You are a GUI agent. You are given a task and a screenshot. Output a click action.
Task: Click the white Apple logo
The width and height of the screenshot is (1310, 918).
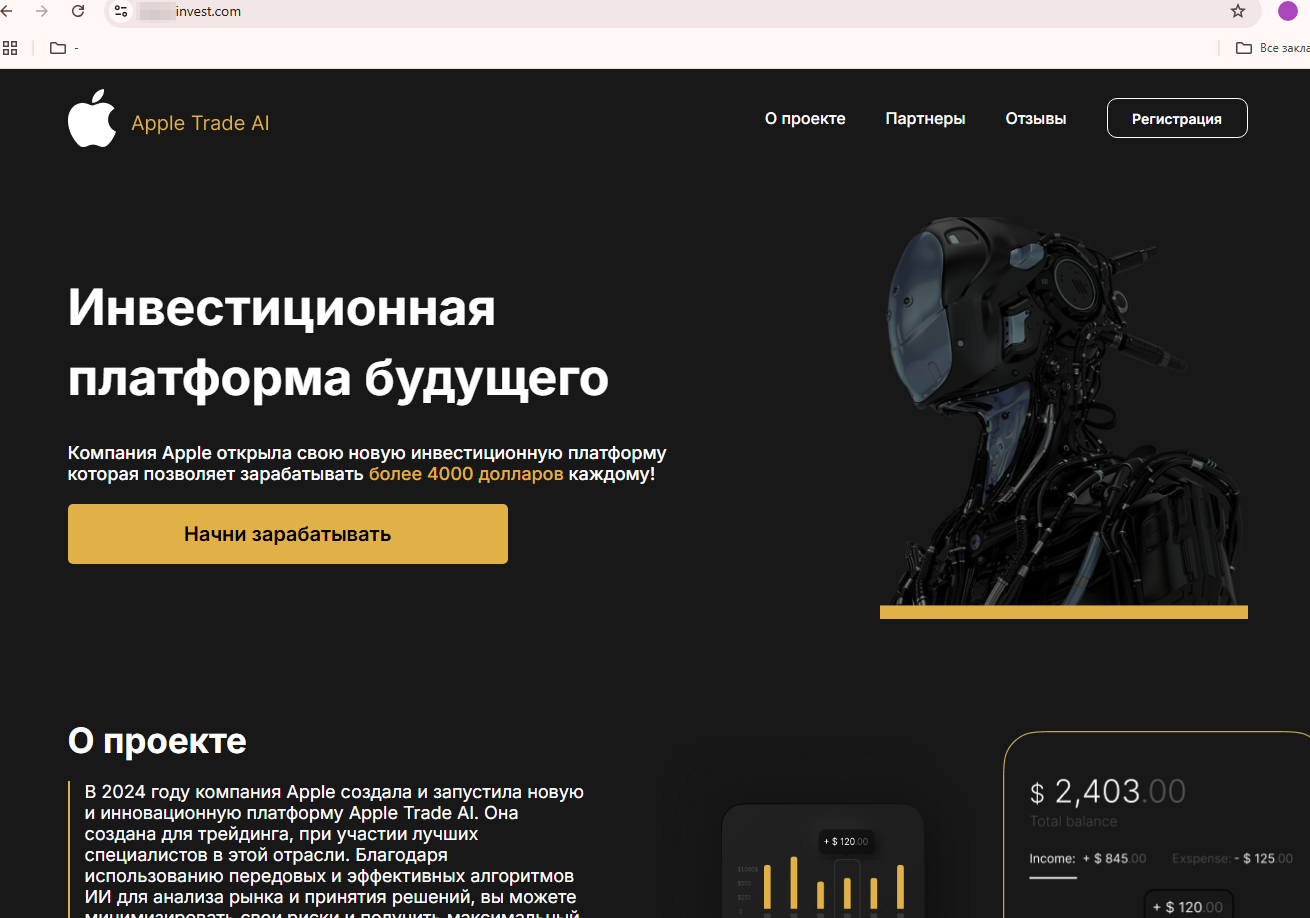click(x=92, y=118)
